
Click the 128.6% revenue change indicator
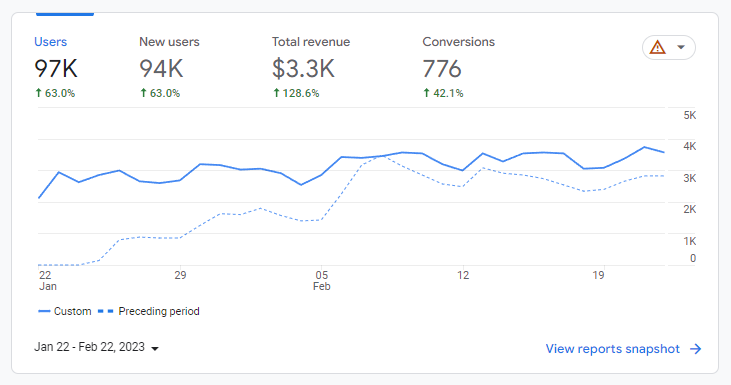(296, 93)
